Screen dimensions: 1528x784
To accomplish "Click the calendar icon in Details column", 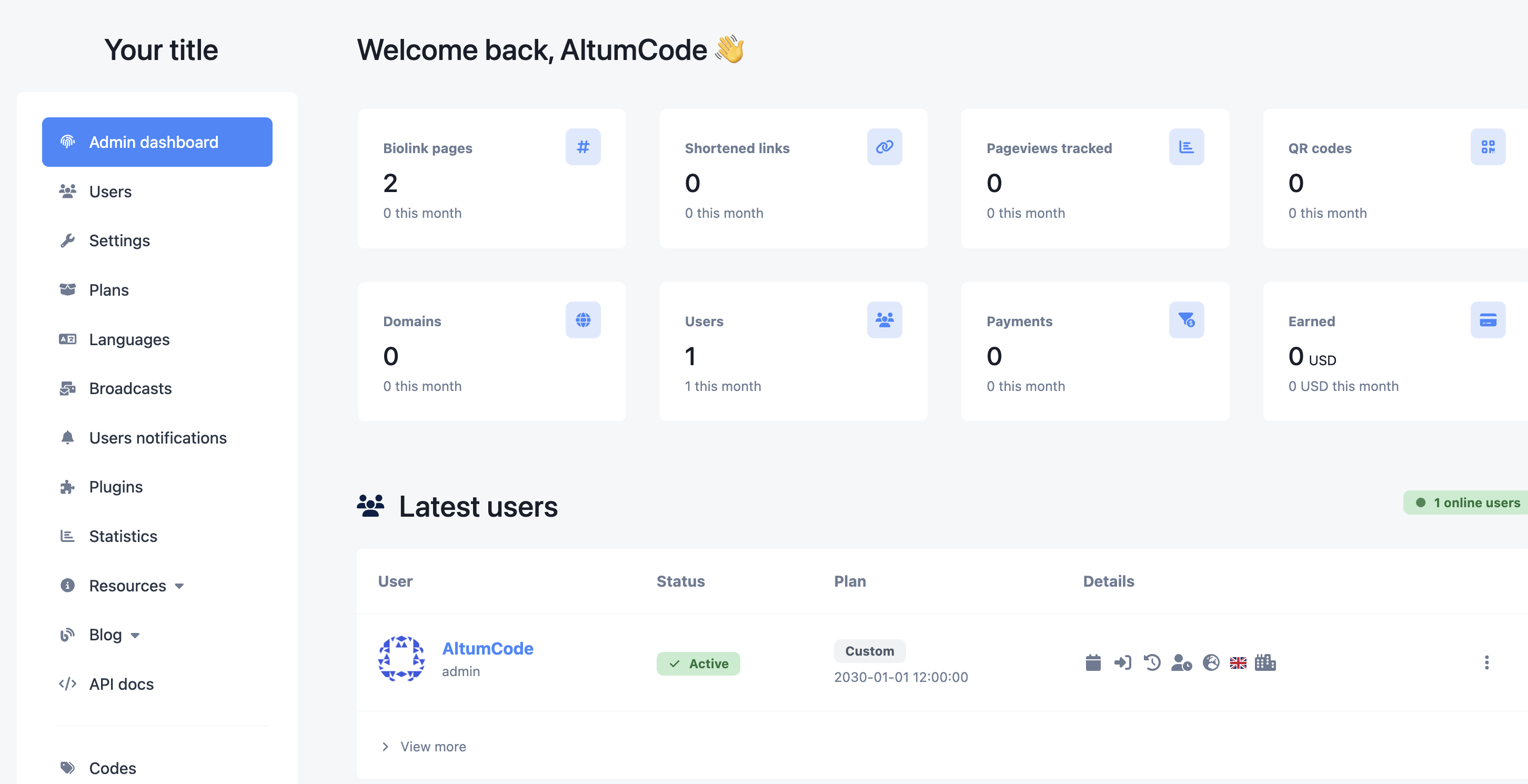I will (x=1093, y=662).
